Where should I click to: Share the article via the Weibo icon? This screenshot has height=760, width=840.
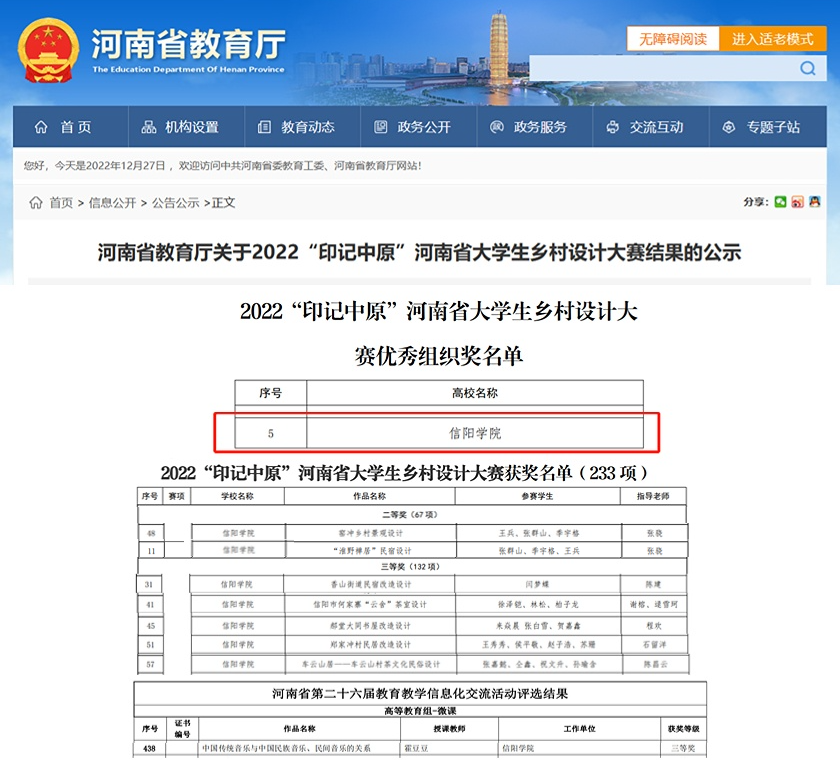pos(797,202)
